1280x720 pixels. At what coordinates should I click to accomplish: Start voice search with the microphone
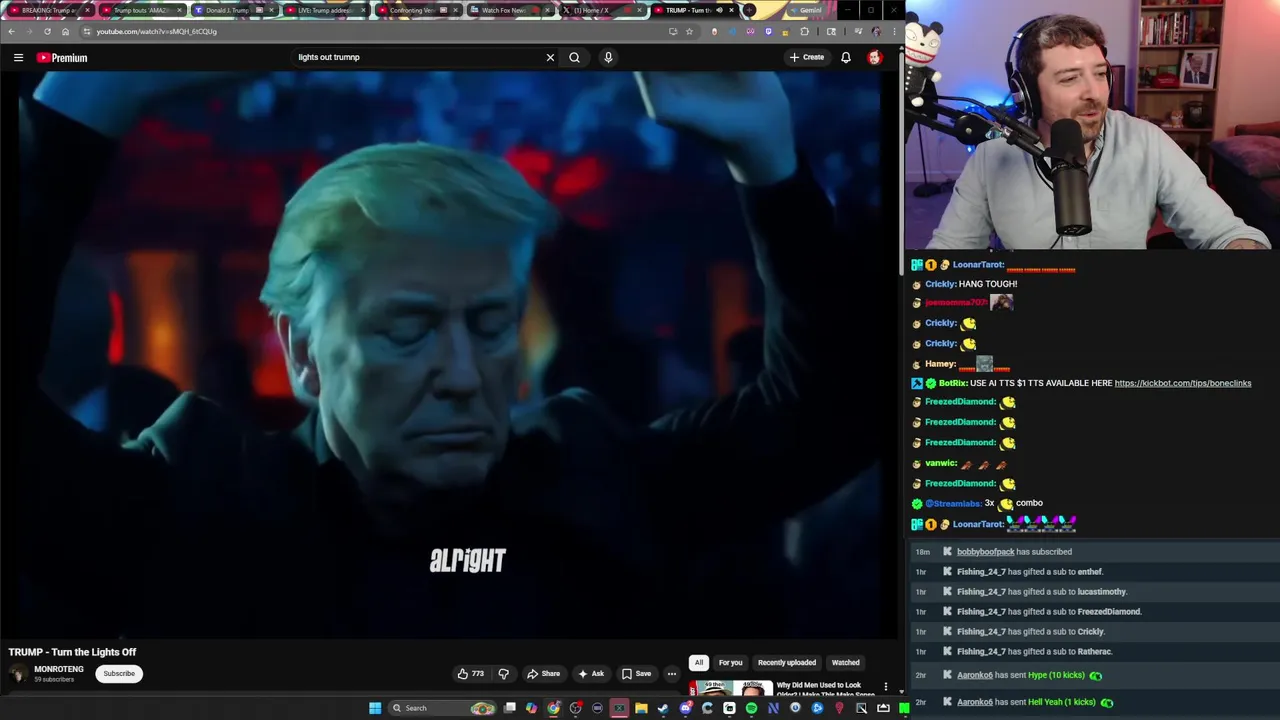[608, 57]
